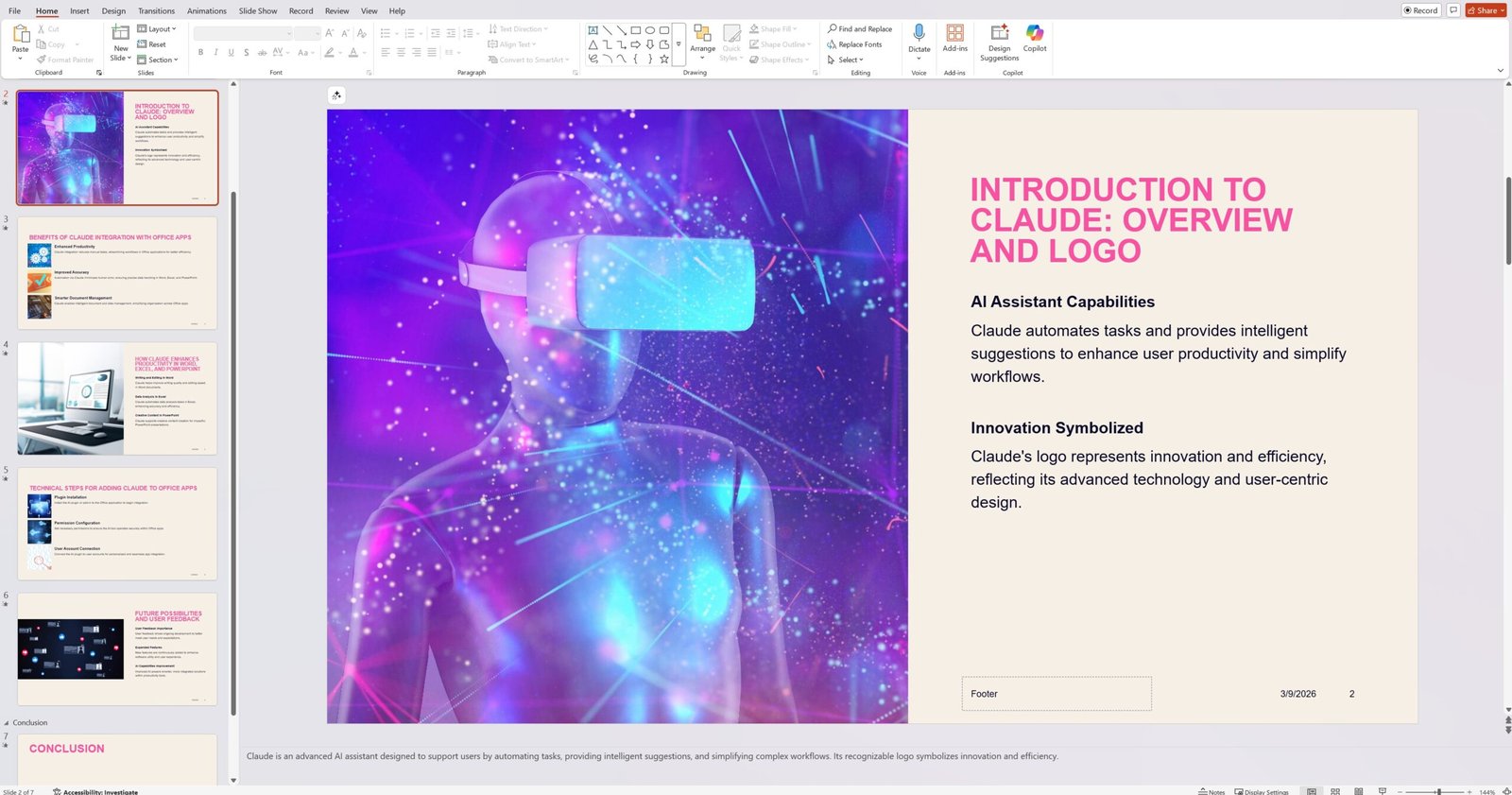Pick the five-point star shape

[x=664, y=59]
